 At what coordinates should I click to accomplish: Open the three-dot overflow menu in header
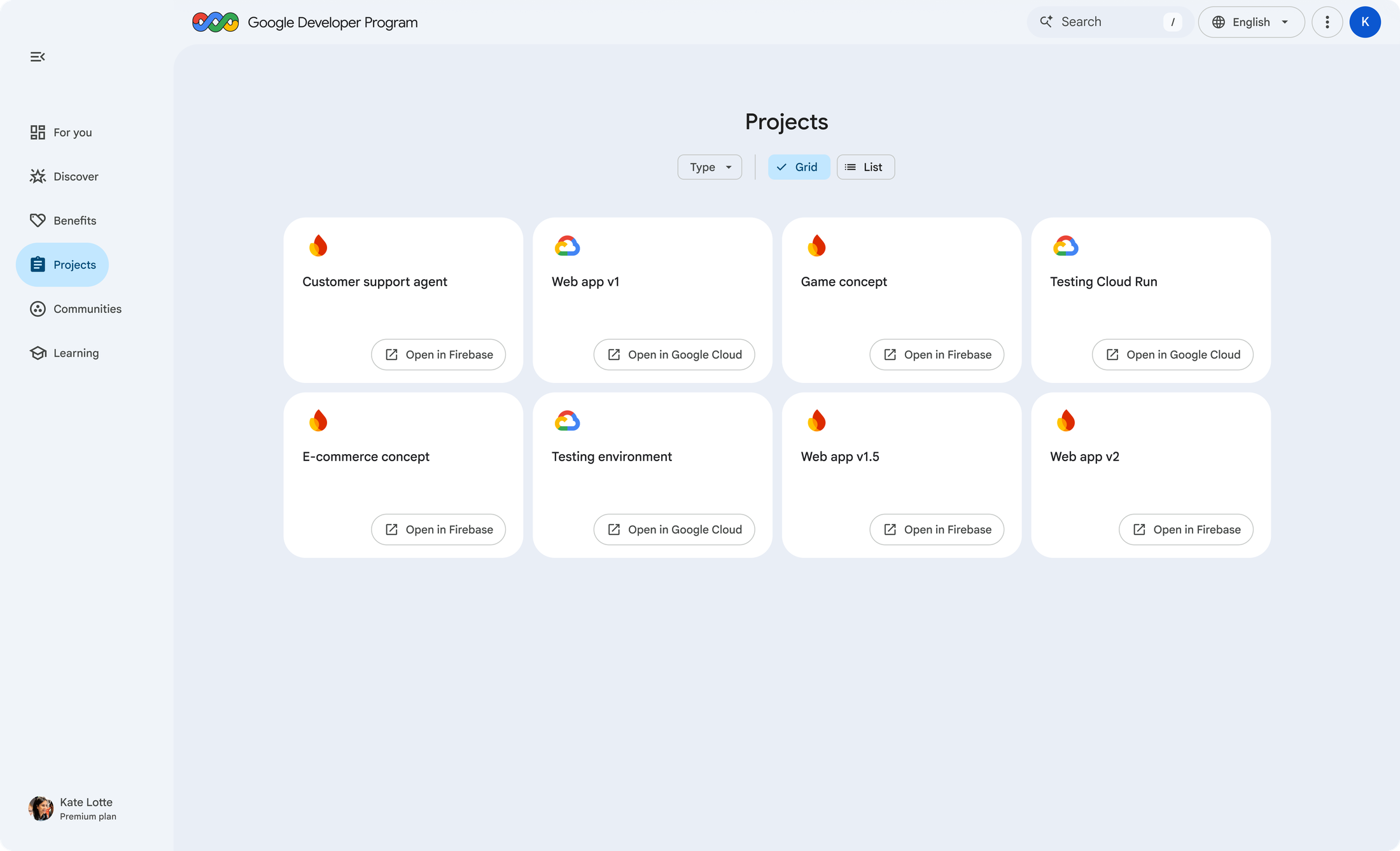tap(1327, 22)
